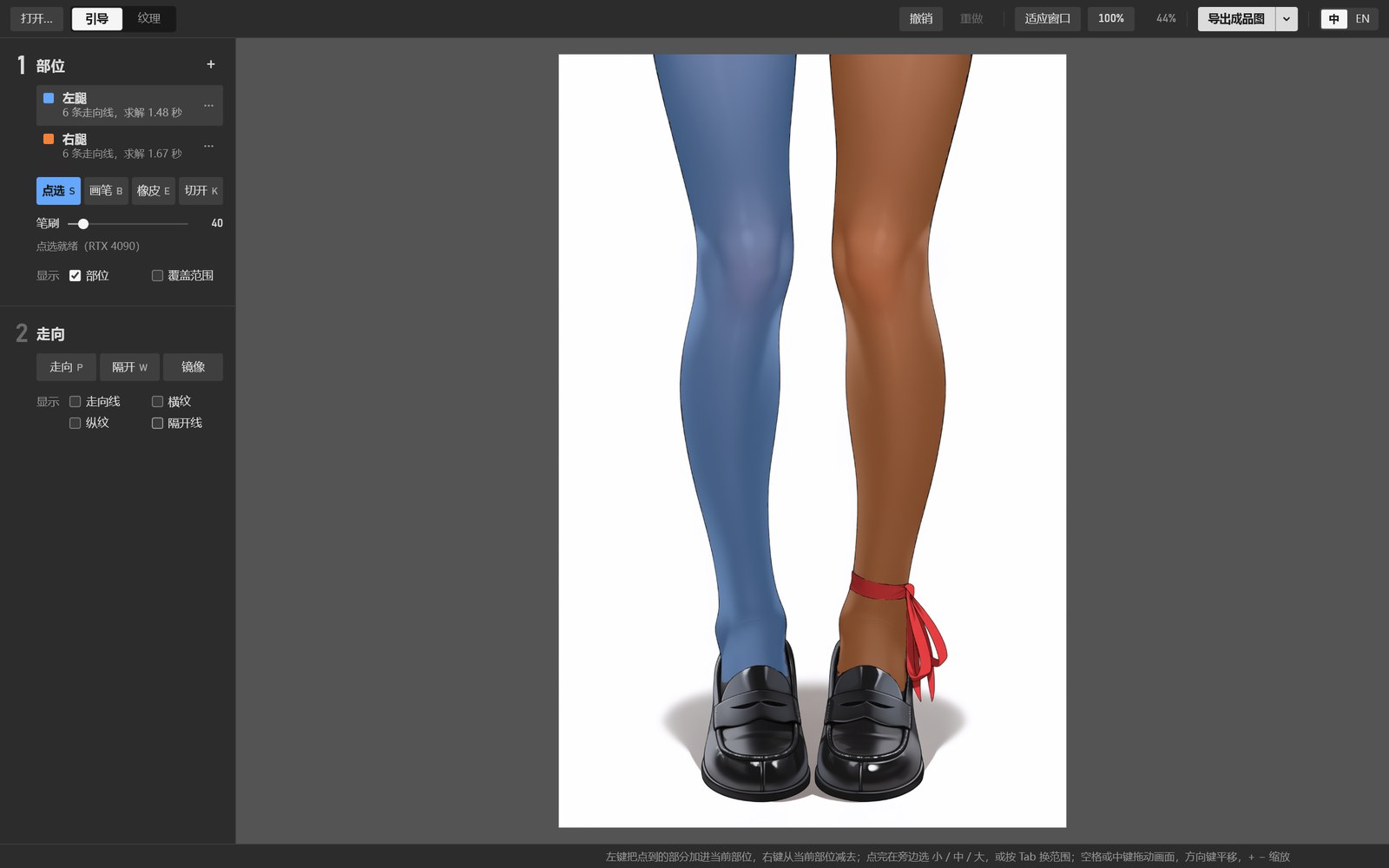Viewport: 1389px width, 868px height.
Task: Set zoom to 100%
Action: point(1111,18)
